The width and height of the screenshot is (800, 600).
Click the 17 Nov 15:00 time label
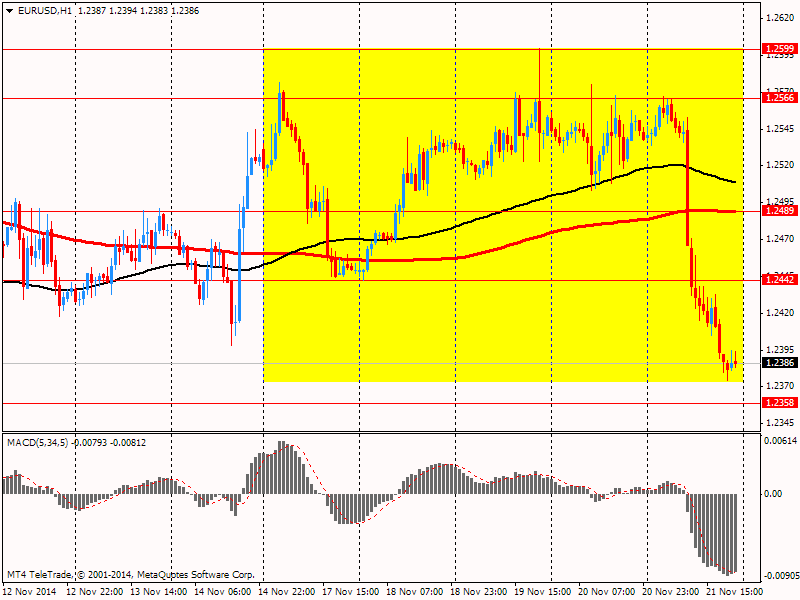pos(351,591)
